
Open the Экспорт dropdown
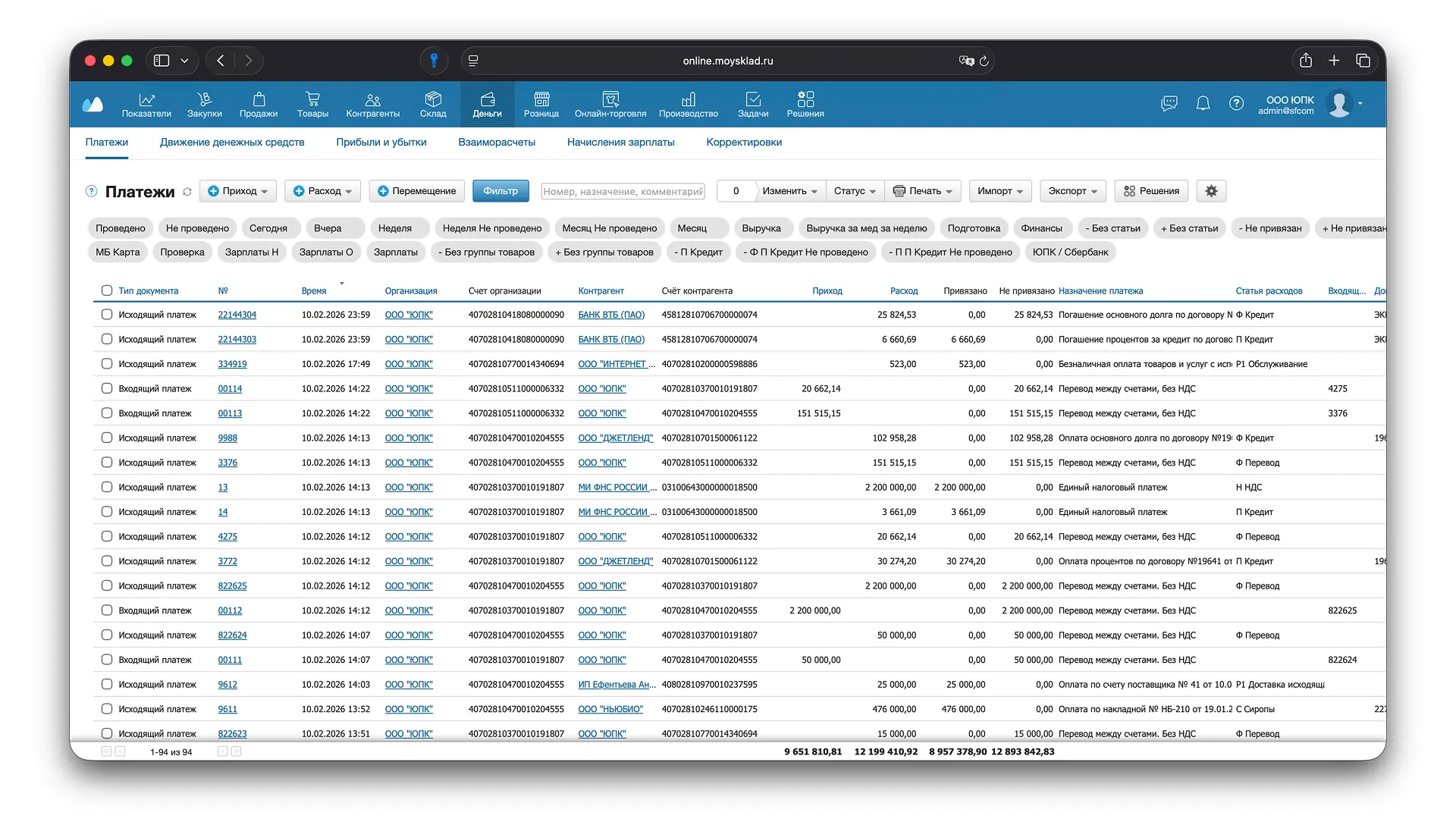(x=1072, y=191)
